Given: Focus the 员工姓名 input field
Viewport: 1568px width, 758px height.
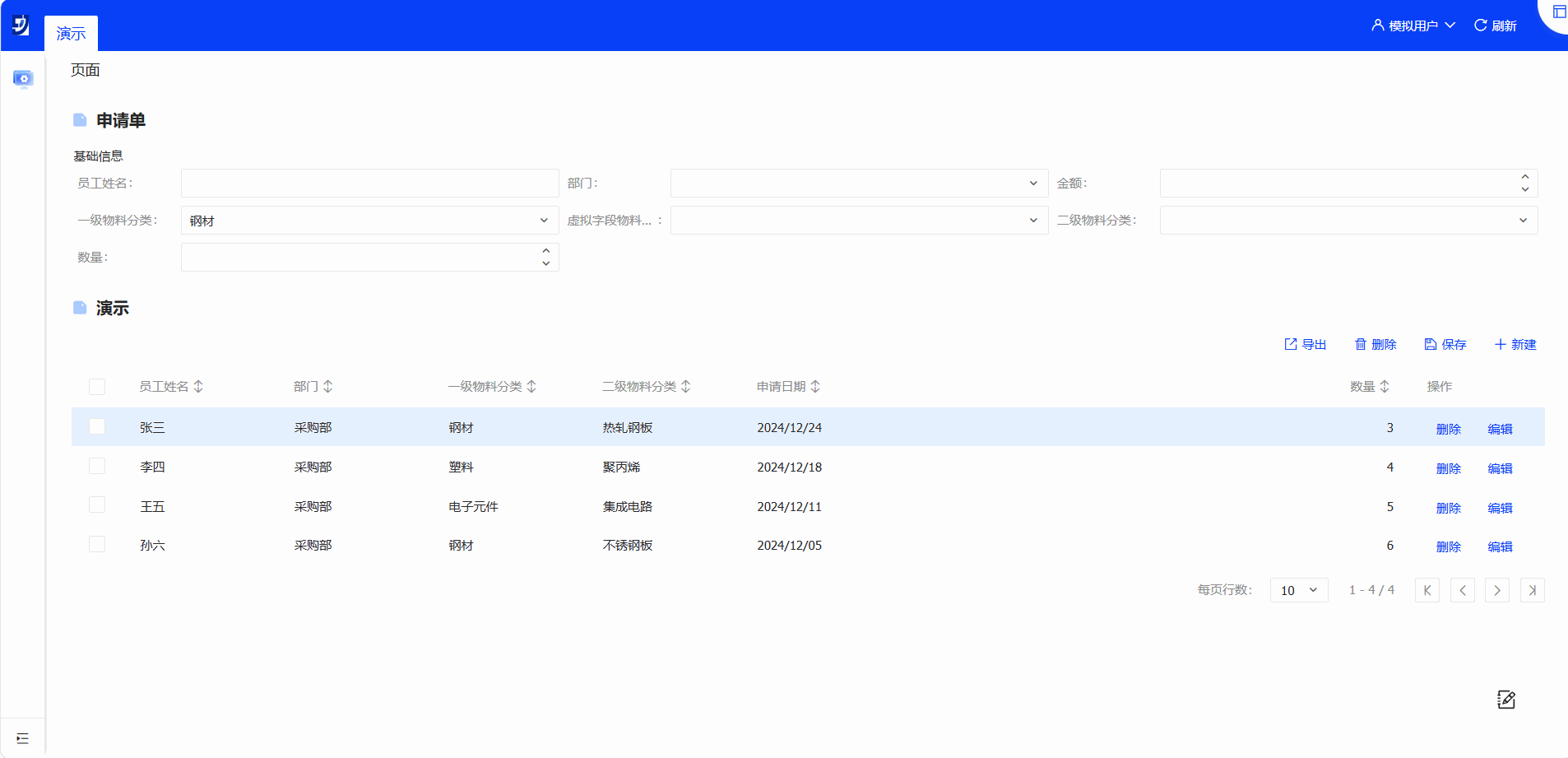Looking at the screenshot, I should click(x=369, y=184).
